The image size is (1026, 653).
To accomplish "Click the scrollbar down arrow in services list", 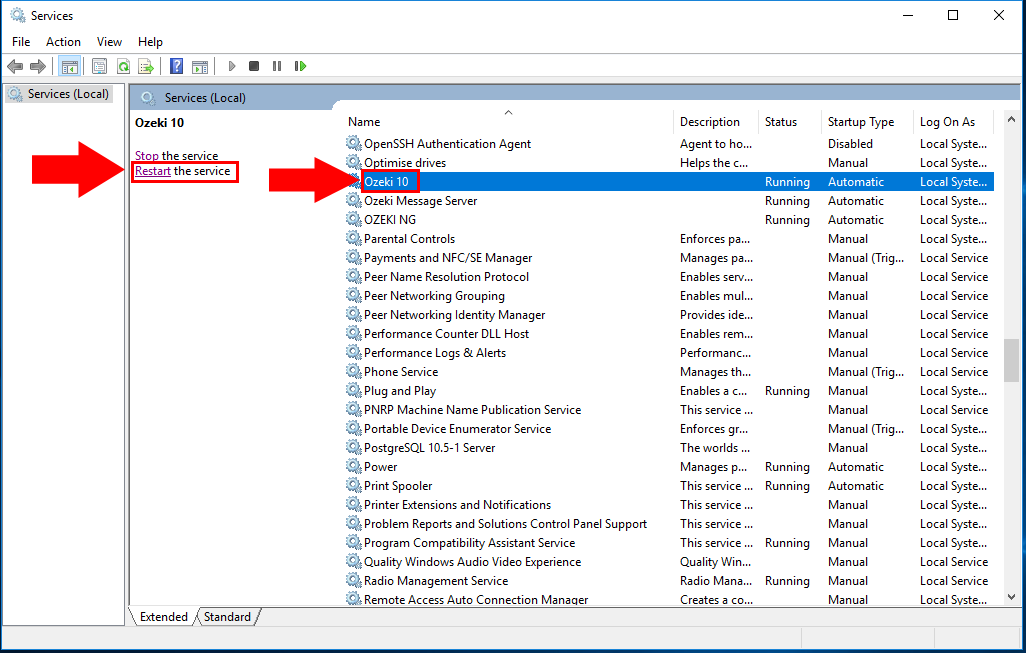I will (x=1011, y=597).
